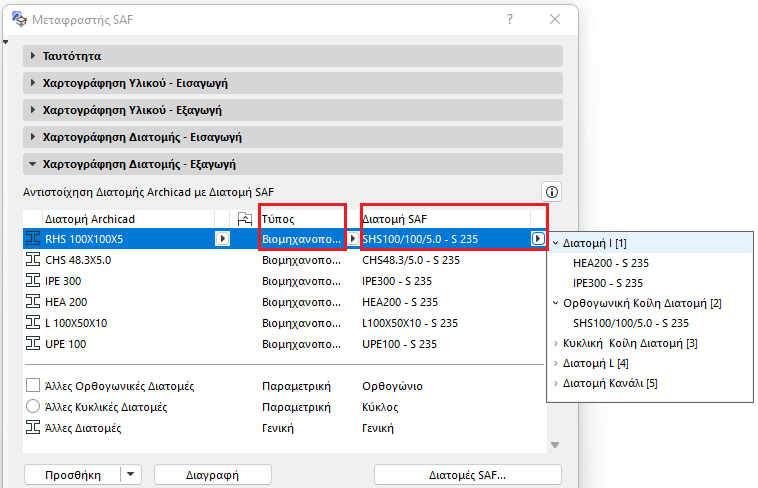Click Παραμετρική type in Ορθογωνικές row

[x=296, y=386]
